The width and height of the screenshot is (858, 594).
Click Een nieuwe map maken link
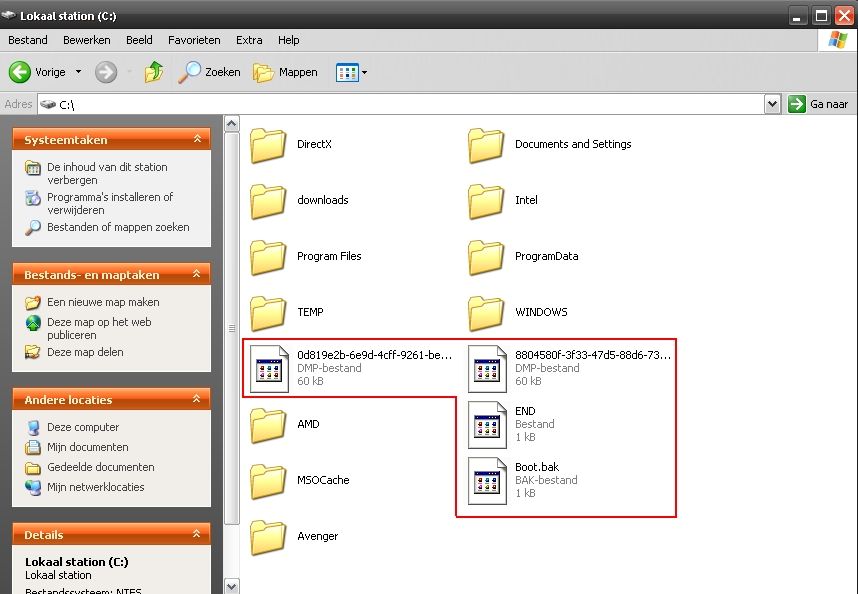click(x=103, y=302)
